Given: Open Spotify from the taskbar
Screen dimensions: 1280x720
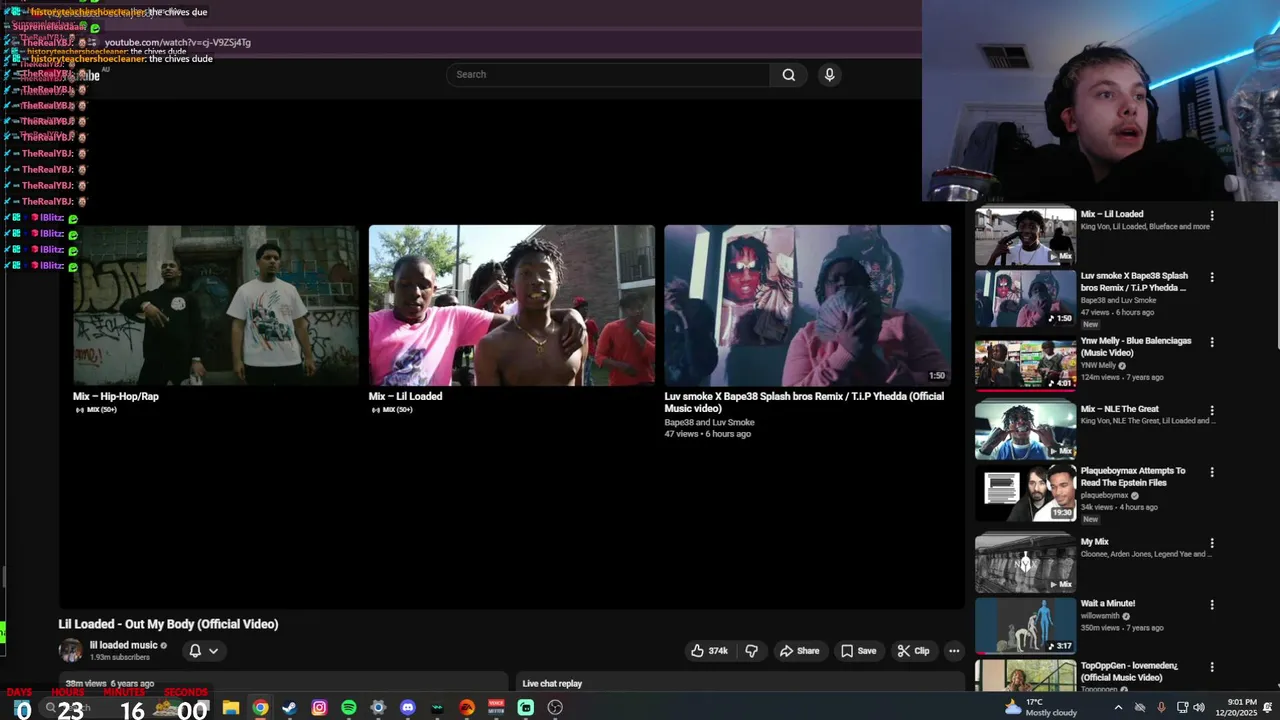Looking at the screenshot, I should pos(348,708).
